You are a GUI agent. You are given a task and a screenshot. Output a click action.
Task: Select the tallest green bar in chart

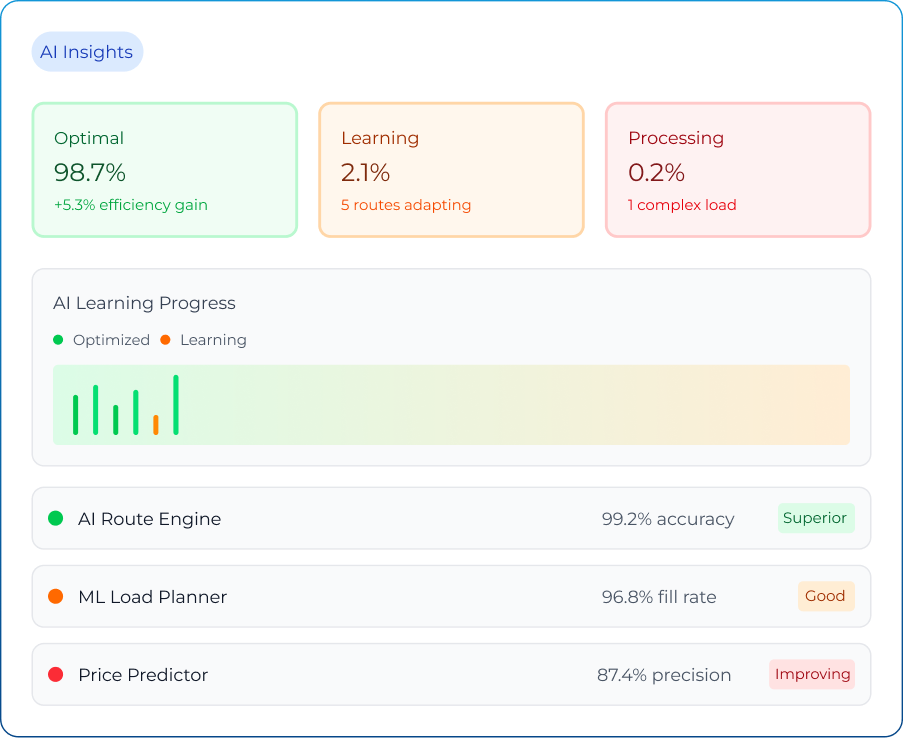point(176,405)
